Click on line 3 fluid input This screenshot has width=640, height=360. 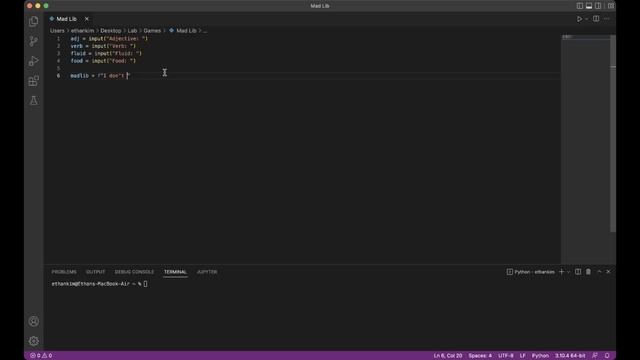(106, 53)
